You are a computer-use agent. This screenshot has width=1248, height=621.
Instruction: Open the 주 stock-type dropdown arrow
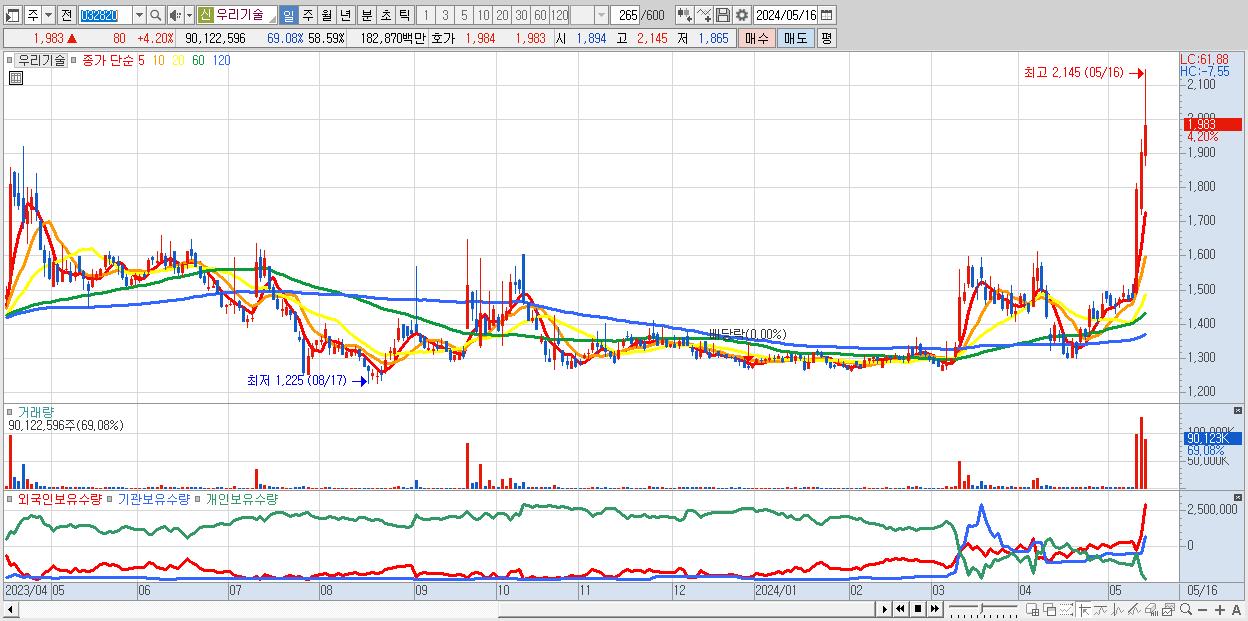pyautogui.click(x=49, y=15)
